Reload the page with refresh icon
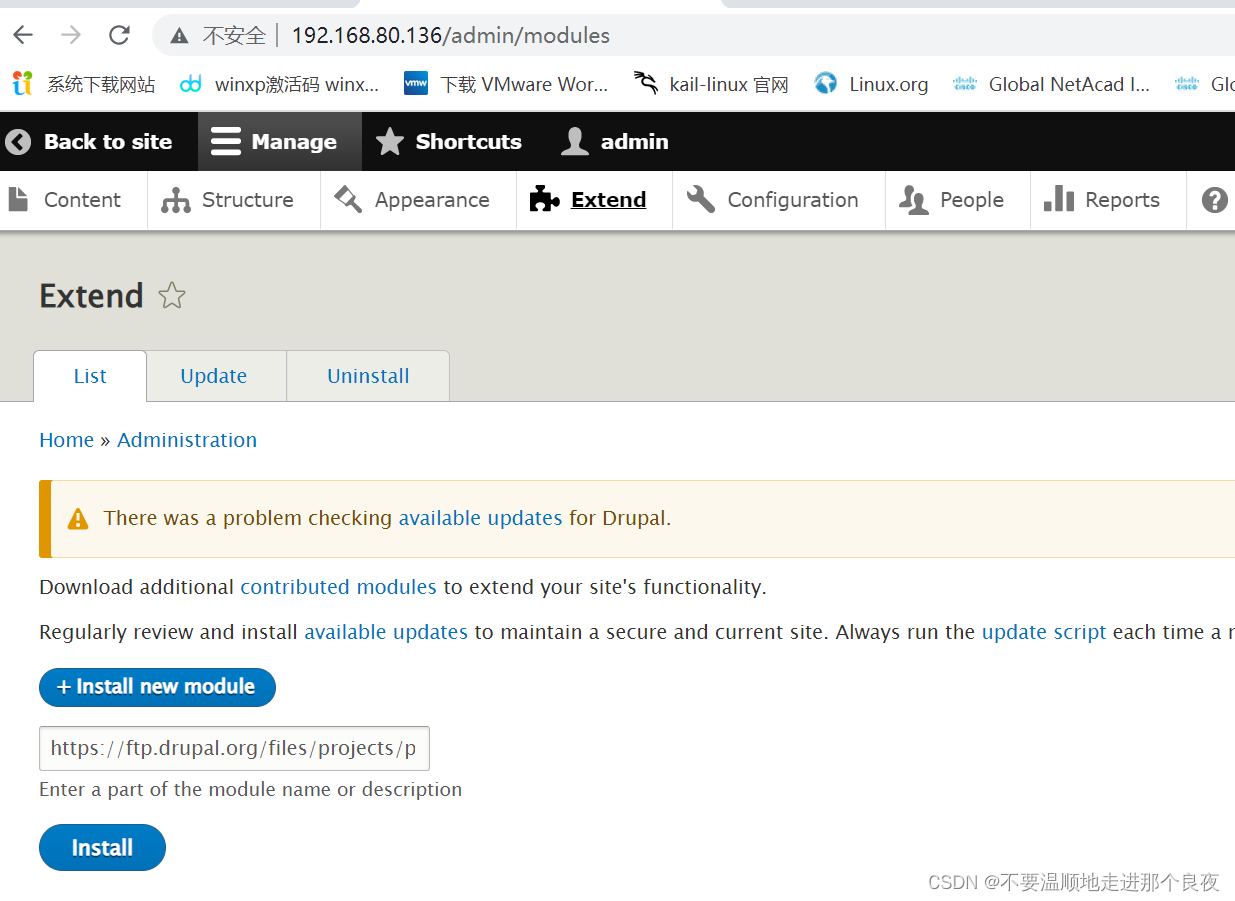 119,36
